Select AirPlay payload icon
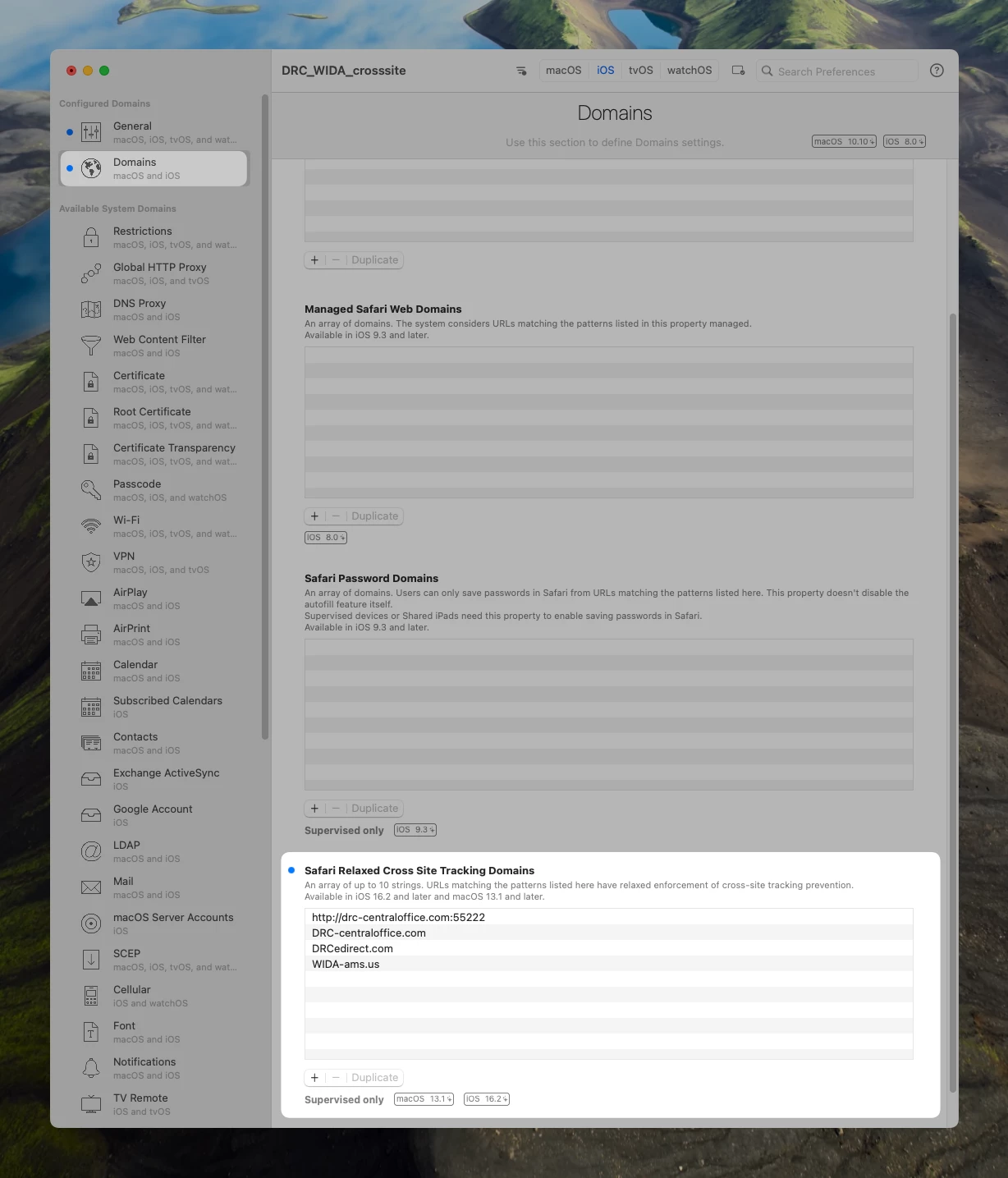The width and height of the screenshot is (1008, 1178). pos(91,598)
